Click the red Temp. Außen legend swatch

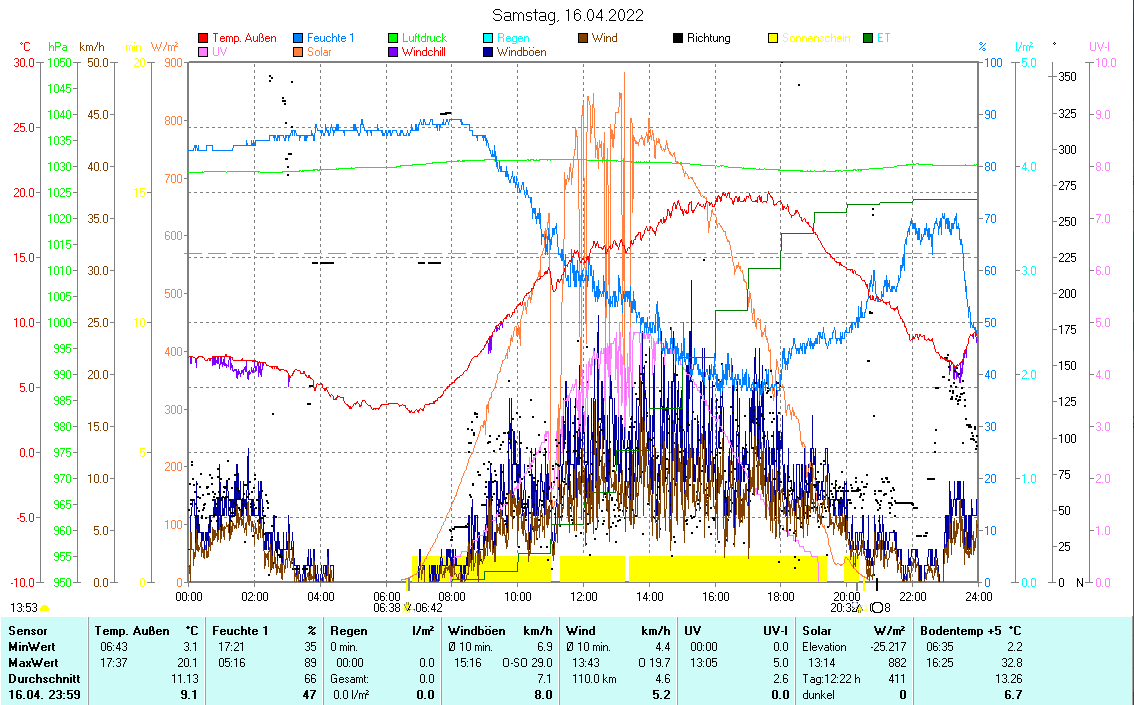203,38
